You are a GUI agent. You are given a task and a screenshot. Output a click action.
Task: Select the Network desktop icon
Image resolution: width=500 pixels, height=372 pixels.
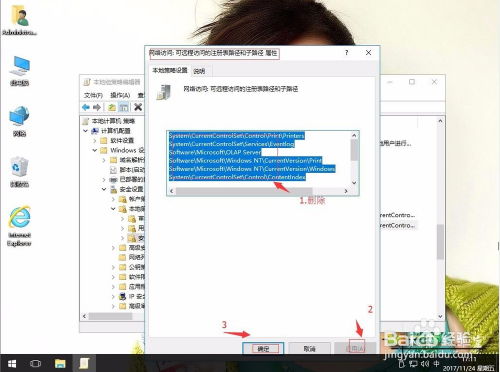coord(19,121)
